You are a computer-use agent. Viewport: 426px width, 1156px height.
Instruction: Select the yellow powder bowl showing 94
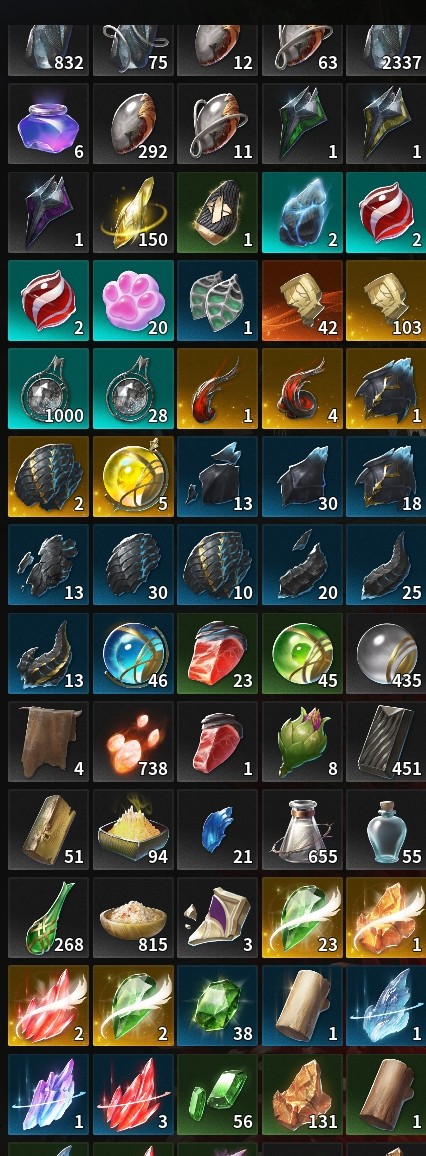(x=133, y=830)
